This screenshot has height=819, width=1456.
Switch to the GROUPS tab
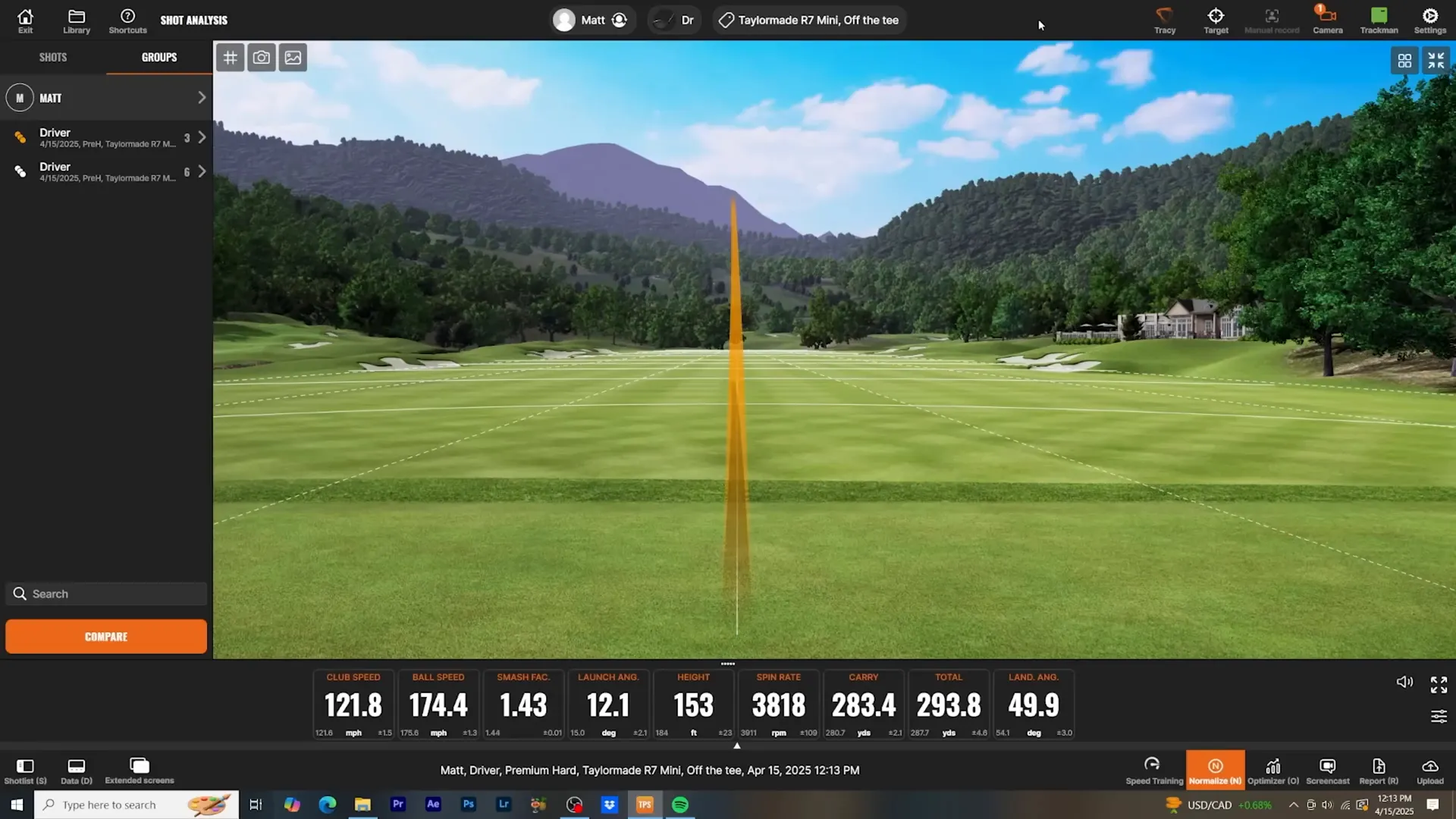[159, 58]
